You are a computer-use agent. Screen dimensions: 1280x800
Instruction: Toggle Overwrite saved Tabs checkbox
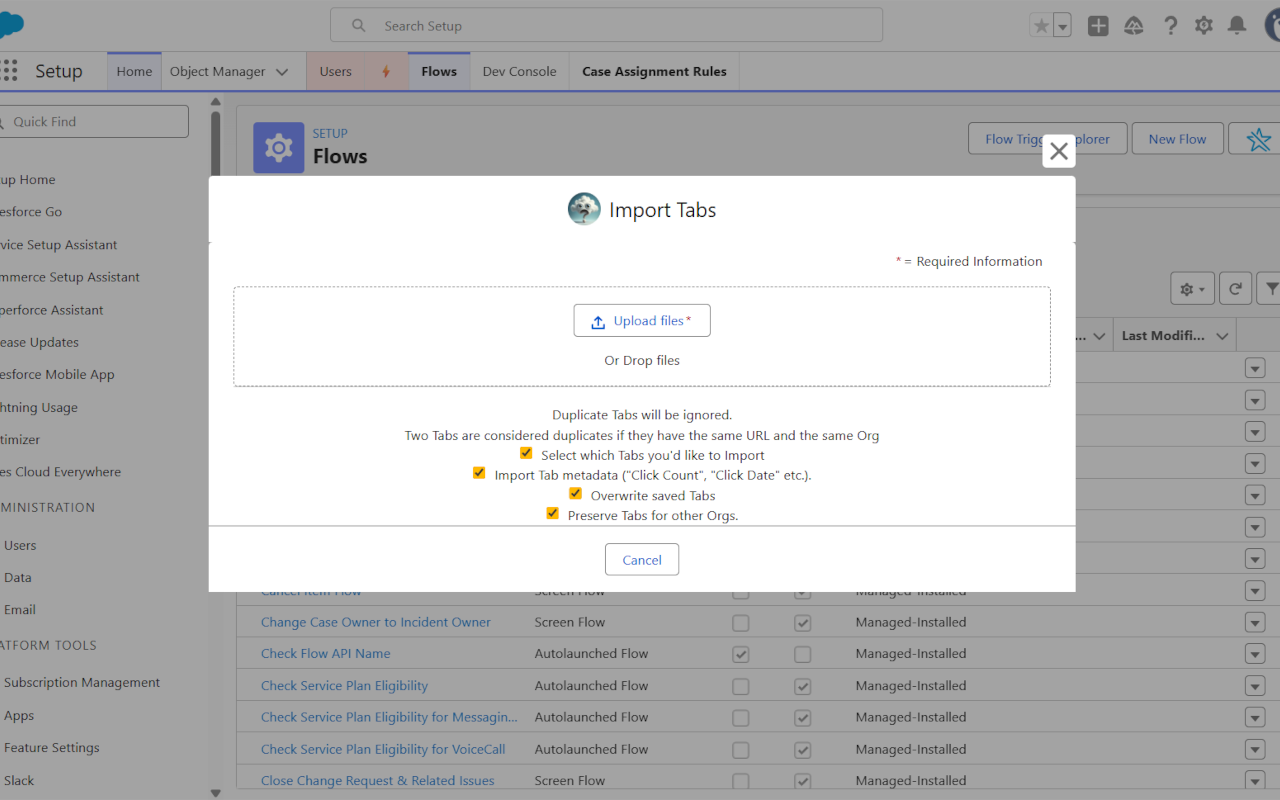(575, 493)
